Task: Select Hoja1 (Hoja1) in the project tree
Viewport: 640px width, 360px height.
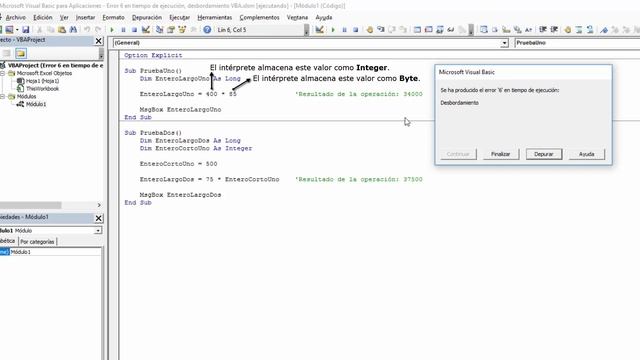Action: coord(42,81)
